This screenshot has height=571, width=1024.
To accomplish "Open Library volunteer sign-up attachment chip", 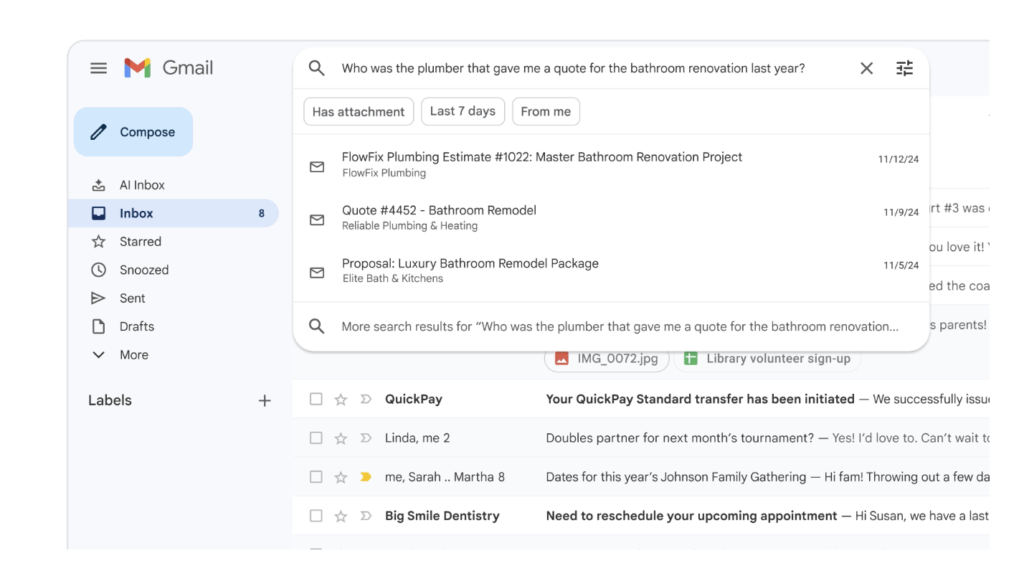I will pyautogui.click(x=767, y=359).
